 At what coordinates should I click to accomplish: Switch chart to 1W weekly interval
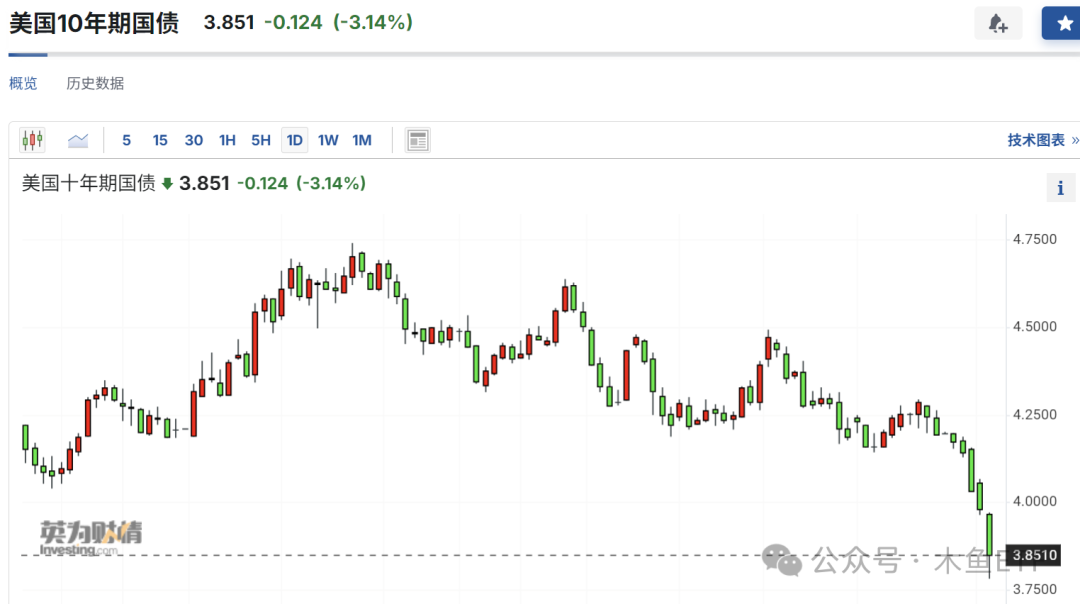tap(328, 140)
